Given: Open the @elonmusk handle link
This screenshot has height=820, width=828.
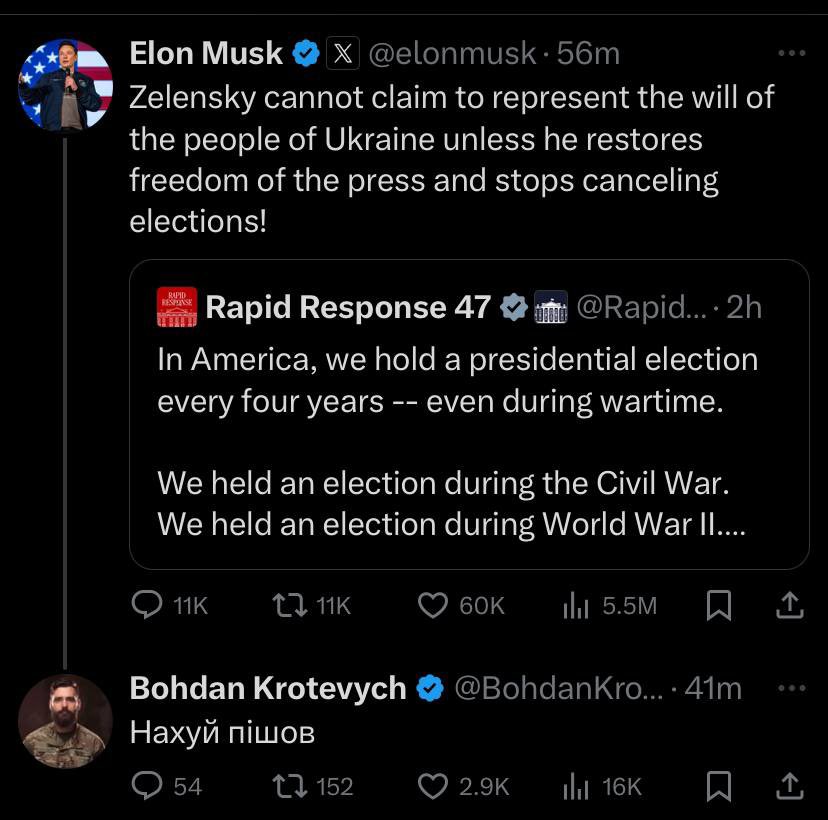Looking at the screenshot, I should coord(452,53).
